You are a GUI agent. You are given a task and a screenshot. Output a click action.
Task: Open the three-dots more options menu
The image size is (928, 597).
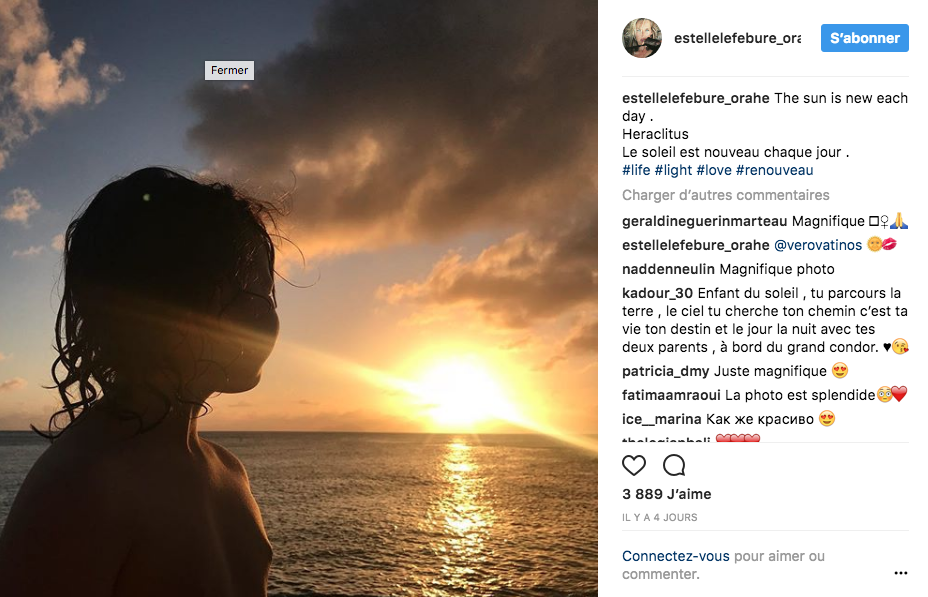tap(900, 573)
